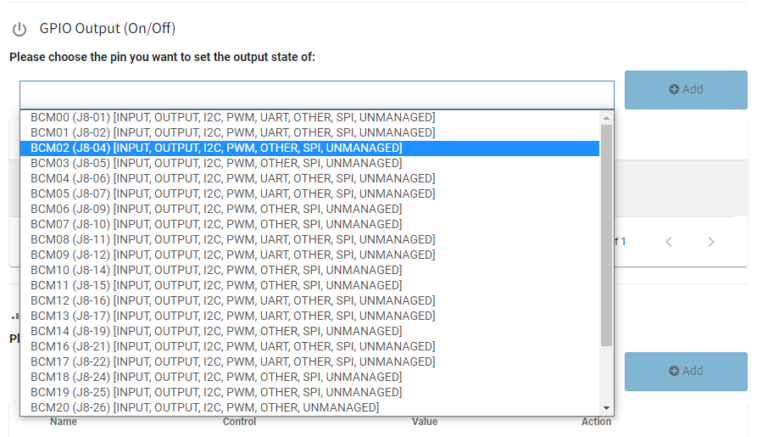Choose BCM17 (J8-22) from the dropdown

click(232, 361)
